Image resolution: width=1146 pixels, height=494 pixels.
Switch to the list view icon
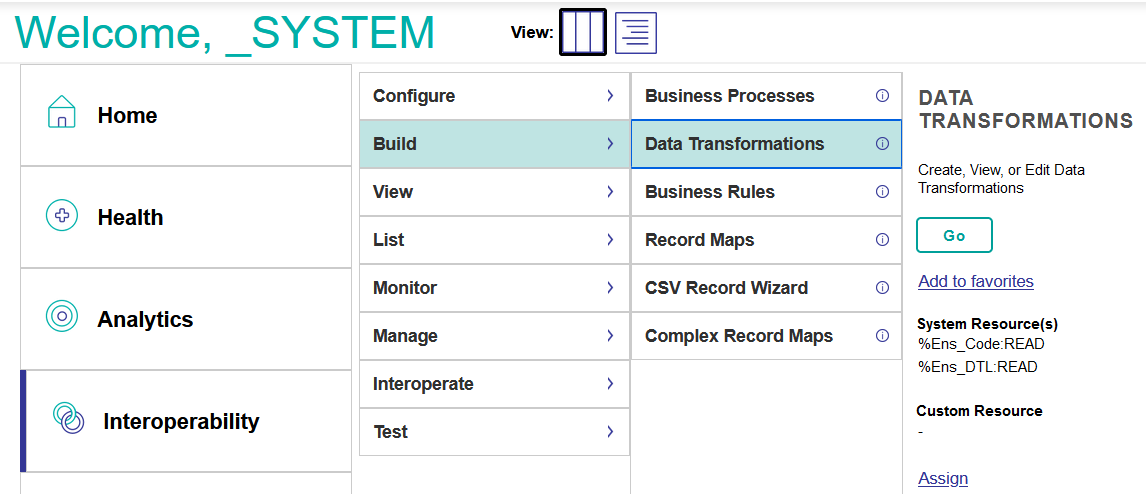pos(636,33)
